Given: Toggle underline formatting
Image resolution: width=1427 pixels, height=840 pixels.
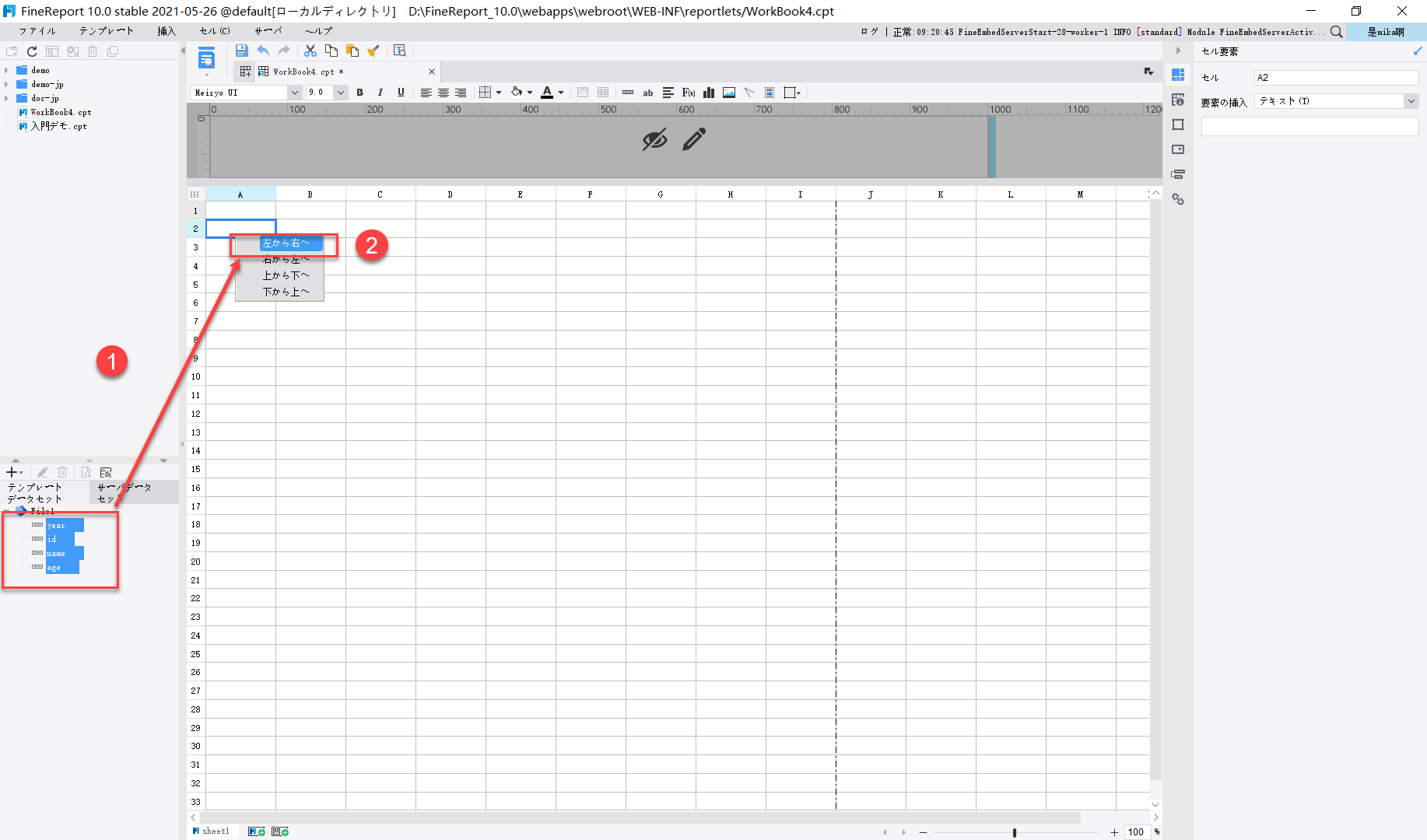Looking at the screenshot, I should pos(400,92).
